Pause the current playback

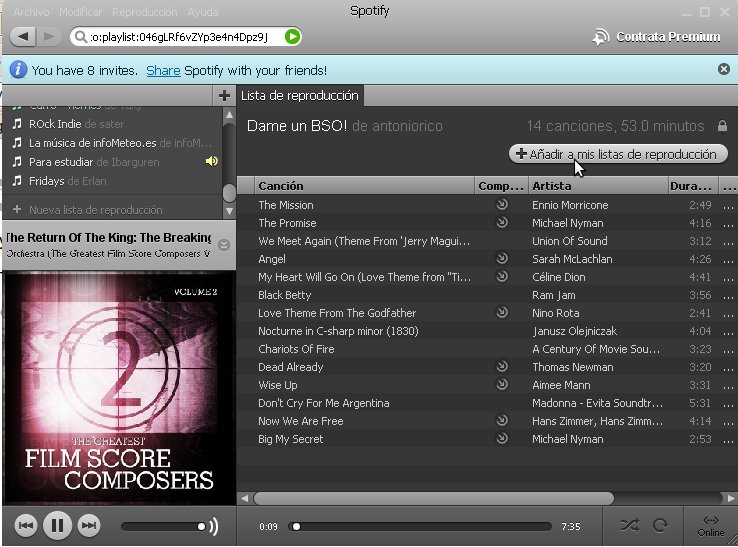(x=57, y=525)
